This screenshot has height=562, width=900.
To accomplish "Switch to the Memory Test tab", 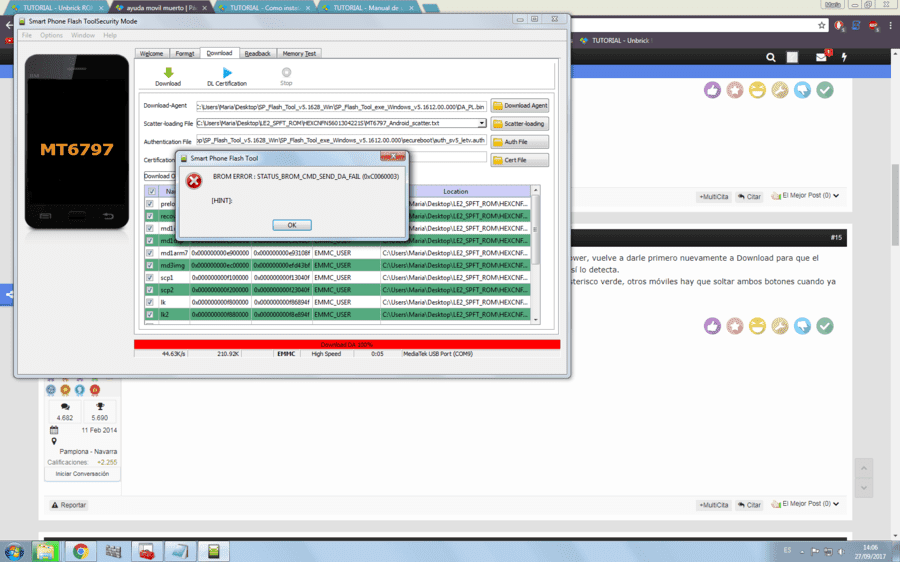I will 299,53.
